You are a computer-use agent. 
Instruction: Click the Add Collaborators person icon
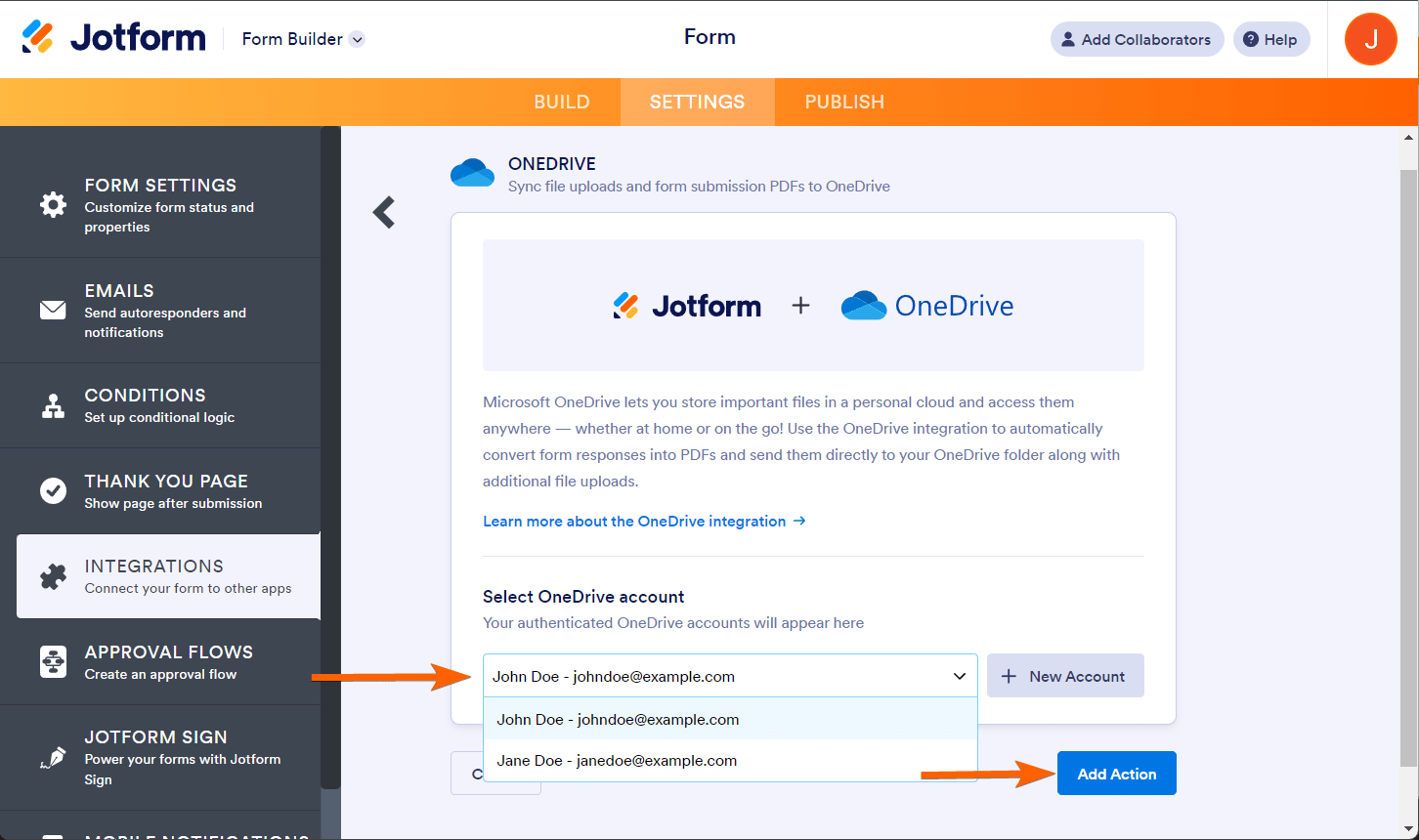(x=1069, y=39)
